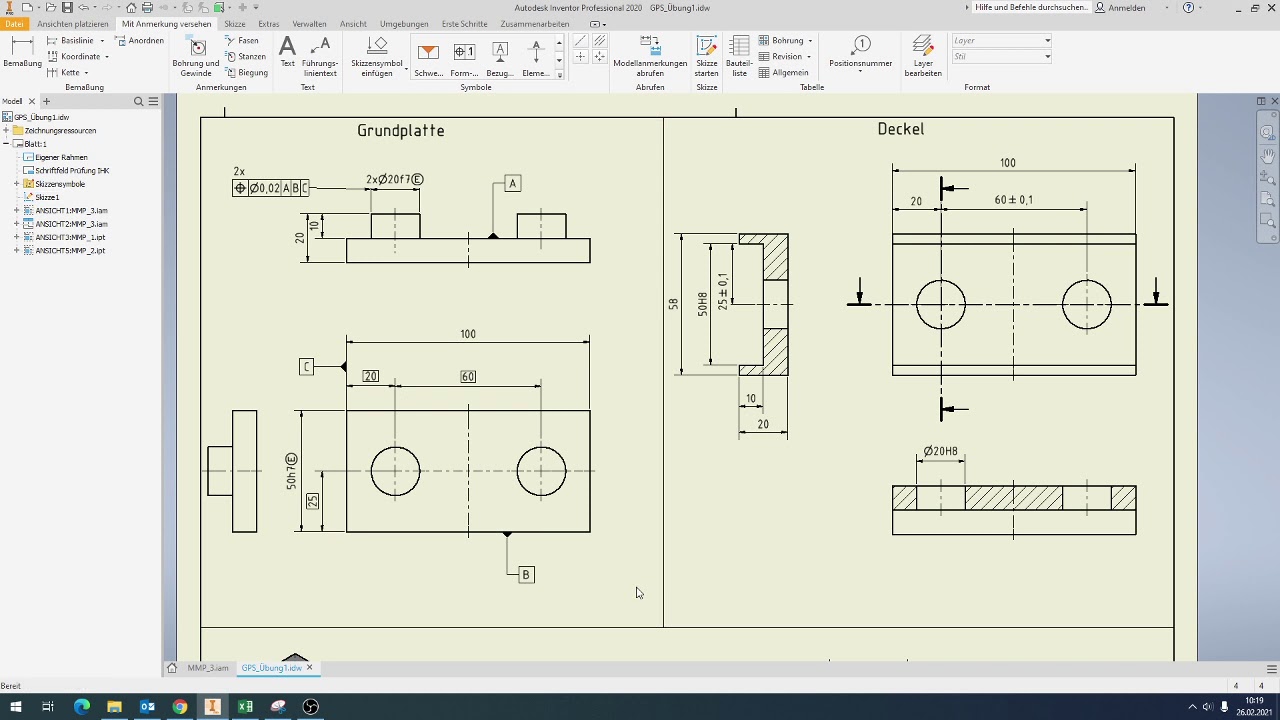
Task: Open the Basislinie dropdown arrow
Action: point(102,41)
